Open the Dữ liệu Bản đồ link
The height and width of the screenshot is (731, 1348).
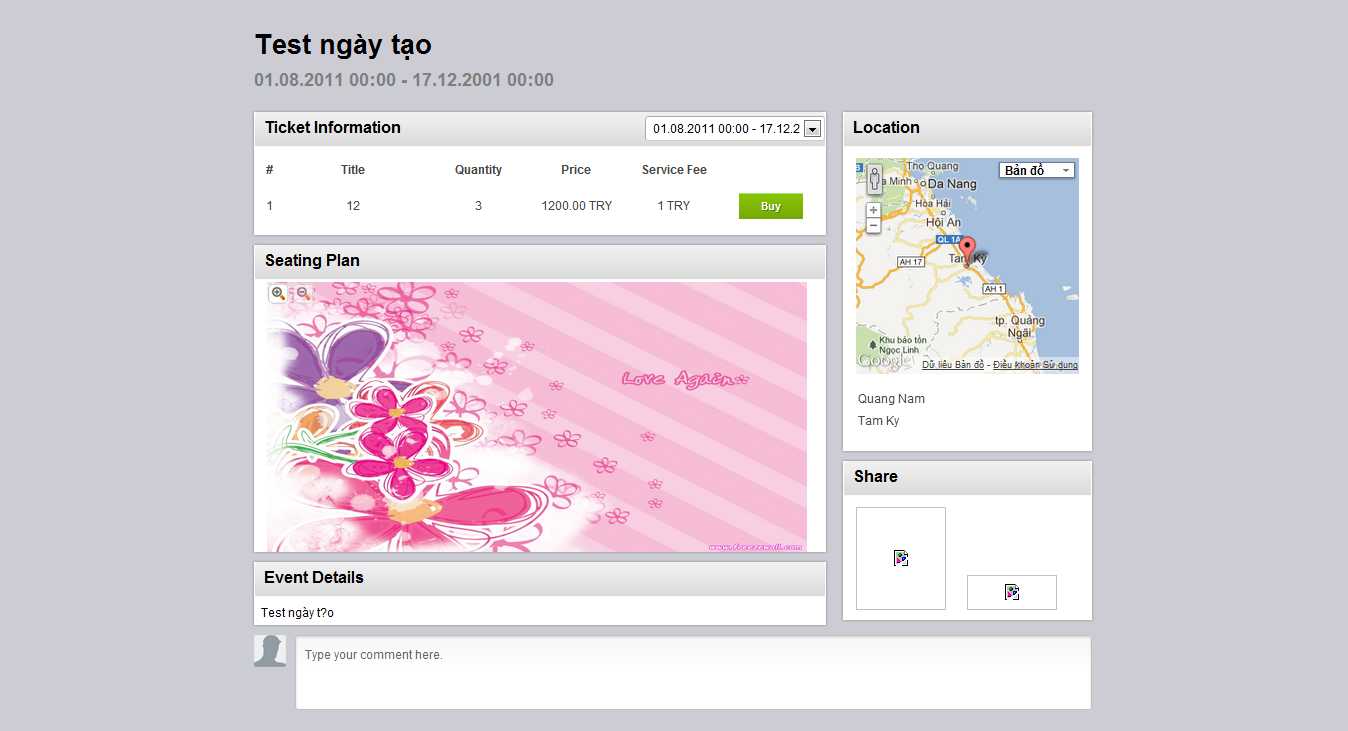point(953,365)
